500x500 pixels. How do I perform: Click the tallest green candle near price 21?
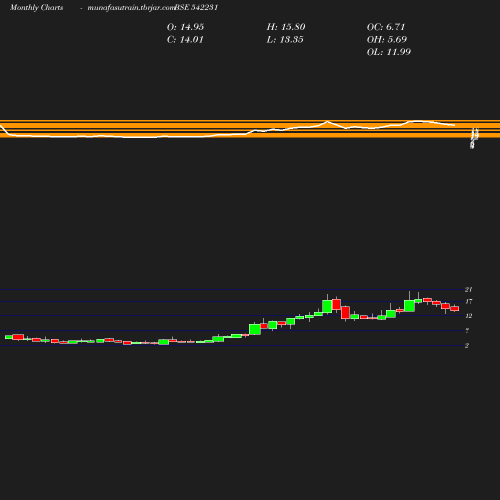(x=409, y=306)
